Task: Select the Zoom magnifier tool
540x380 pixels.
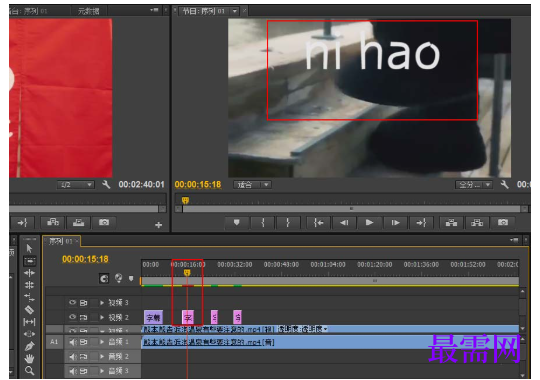Action: point(29,371)
